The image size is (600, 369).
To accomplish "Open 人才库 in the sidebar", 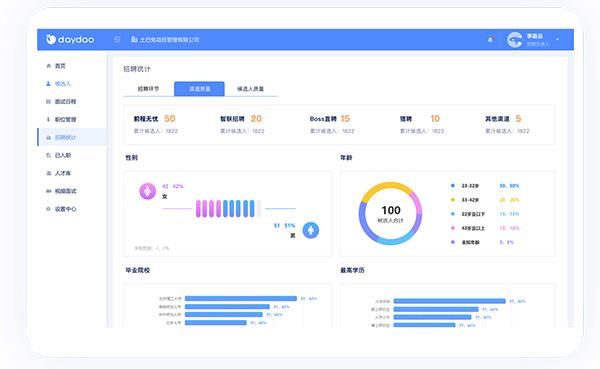I will pos(63,173).
